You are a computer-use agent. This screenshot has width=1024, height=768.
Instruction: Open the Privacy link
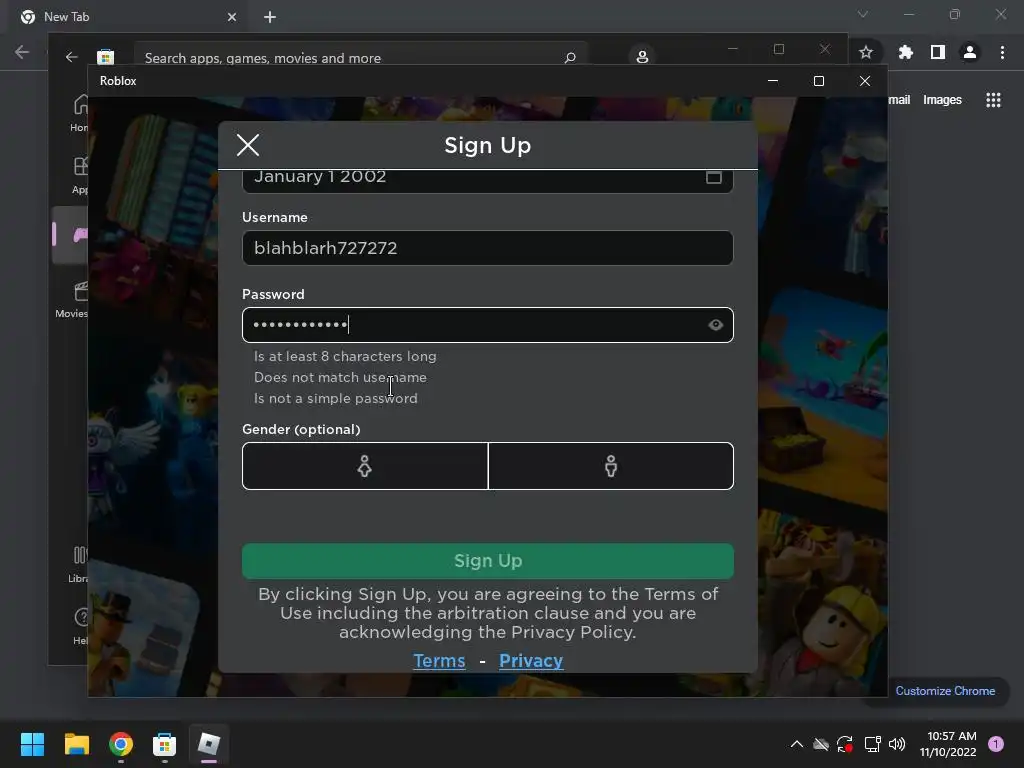click(531, 661)
